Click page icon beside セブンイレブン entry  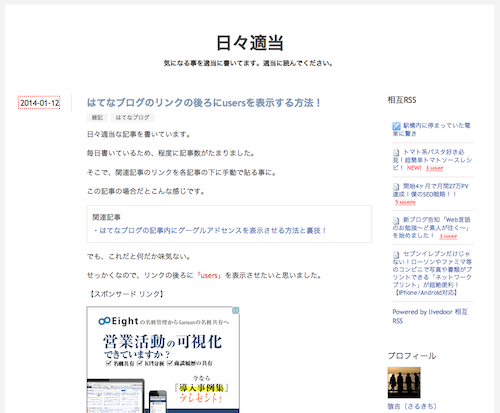point(396,254)
